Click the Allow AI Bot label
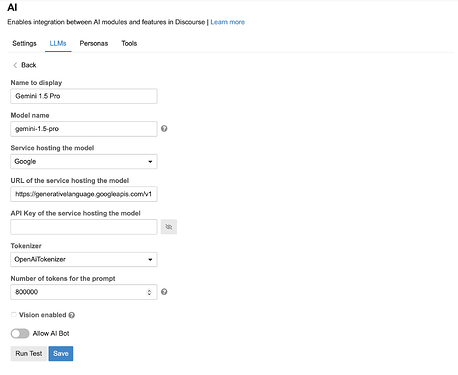The height and width of the screenshot is (375, 458). (51, 334)
